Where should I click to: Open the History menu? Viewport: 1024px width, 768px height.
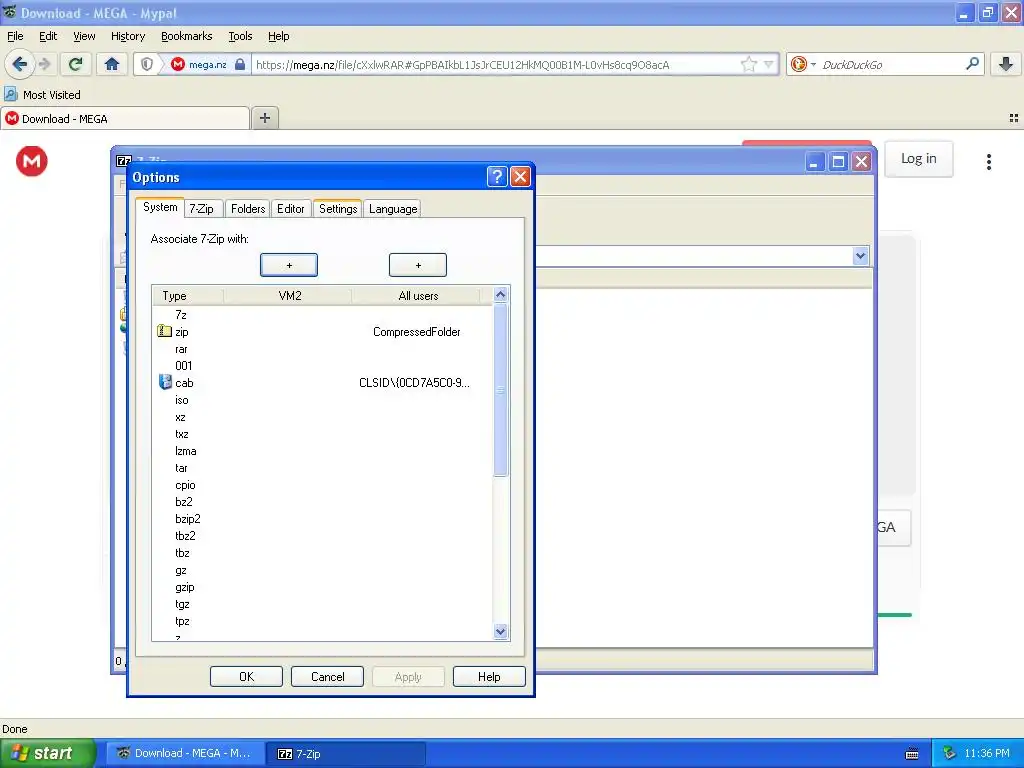click(x=127, y=36)
